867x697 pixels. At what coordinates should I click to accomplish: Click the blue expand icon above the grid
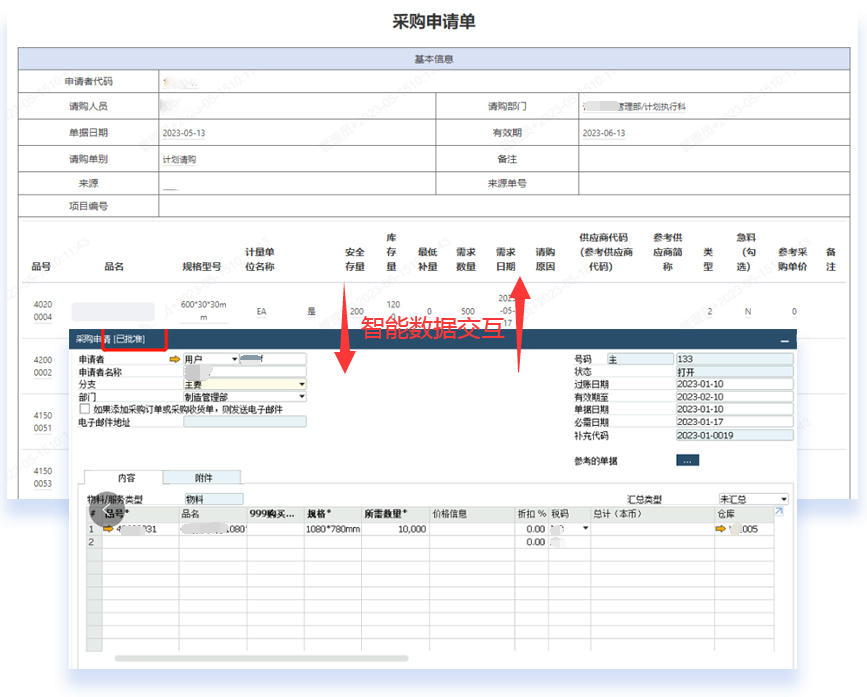click(x=779, y=512)
